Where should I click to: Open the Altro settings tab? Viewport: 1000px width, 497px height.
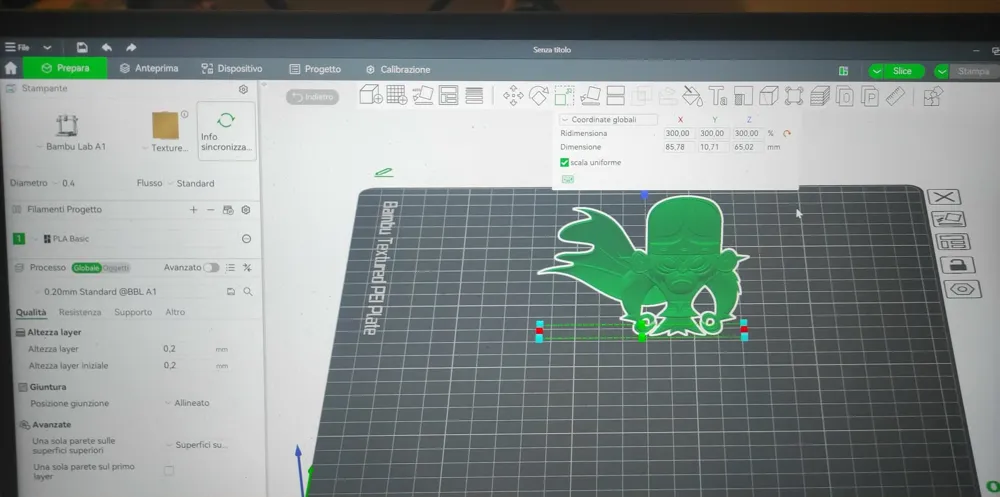point(175,312)
